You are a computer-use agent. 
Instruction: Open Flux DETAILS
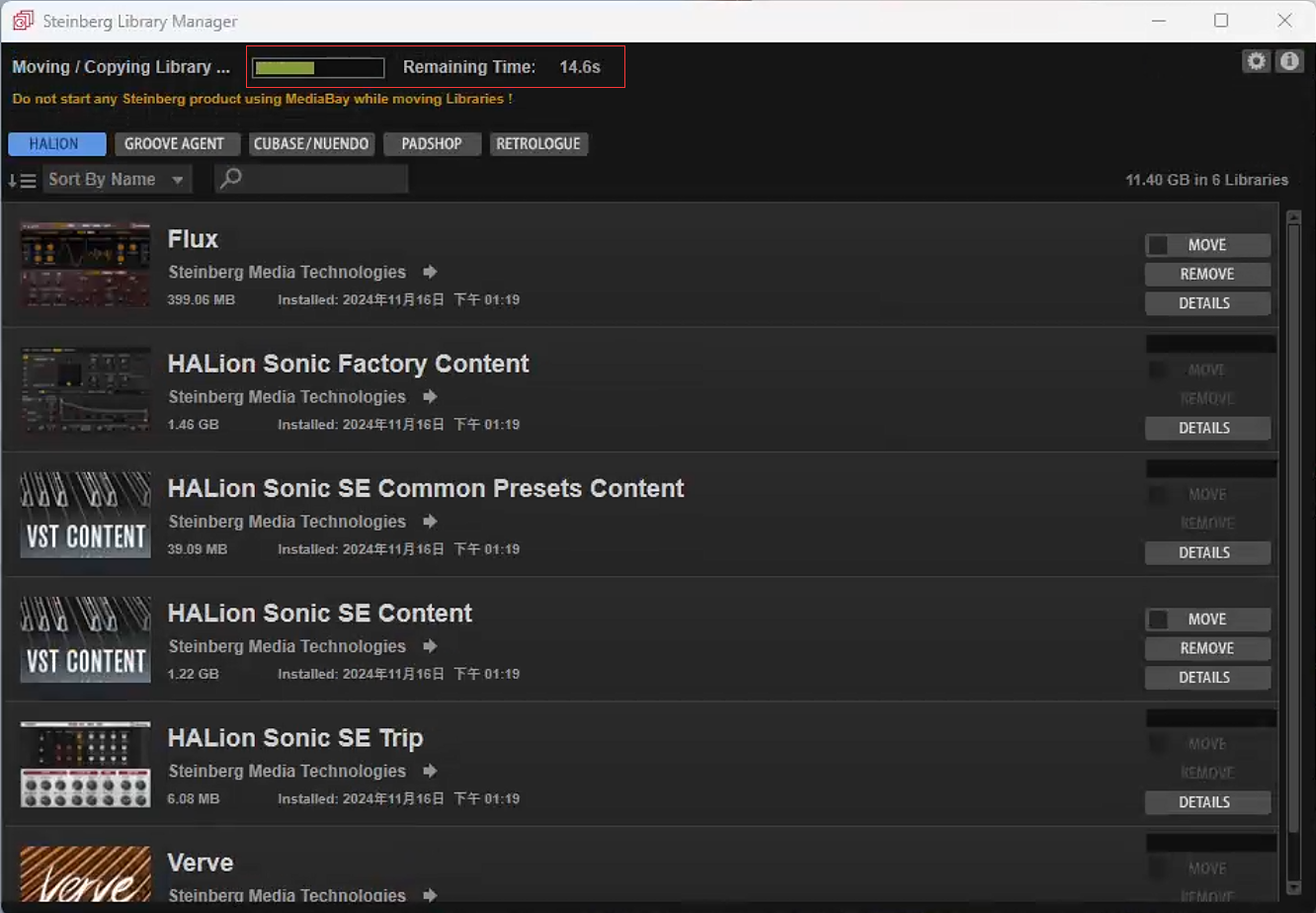coord(1207,303)
